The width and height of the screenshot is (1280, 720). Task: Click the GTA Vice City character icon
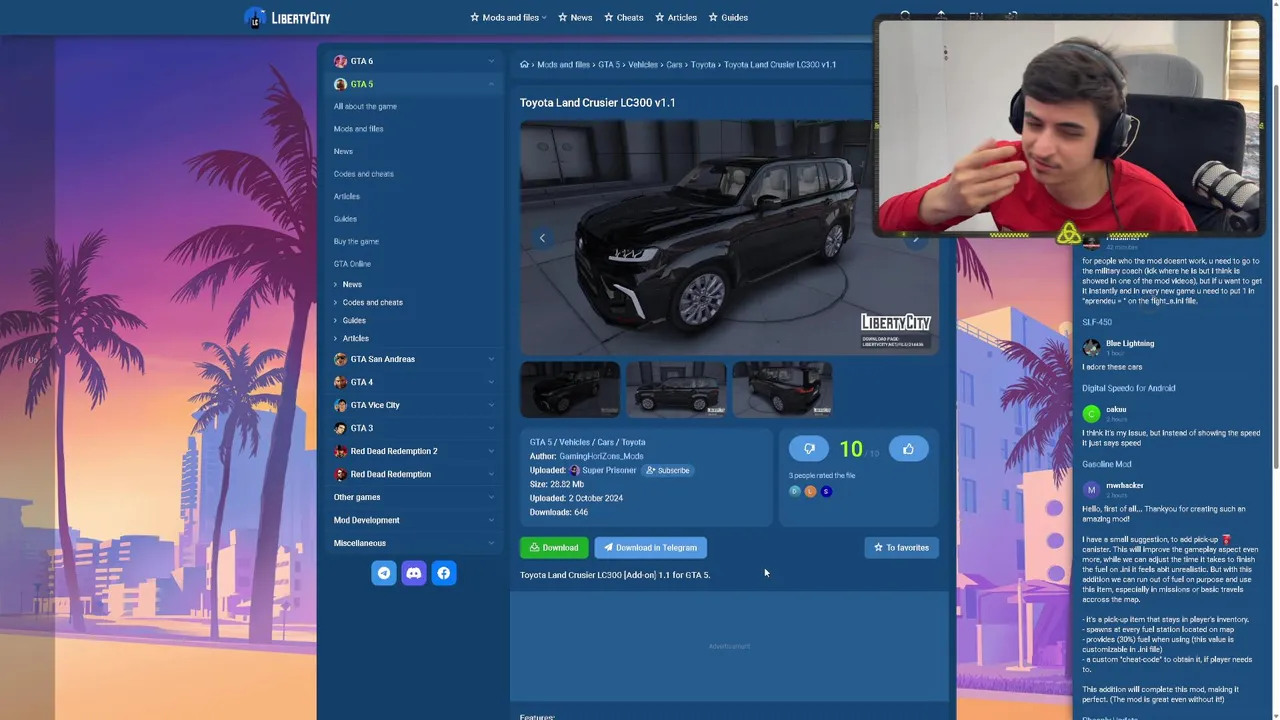coord(340,405)
